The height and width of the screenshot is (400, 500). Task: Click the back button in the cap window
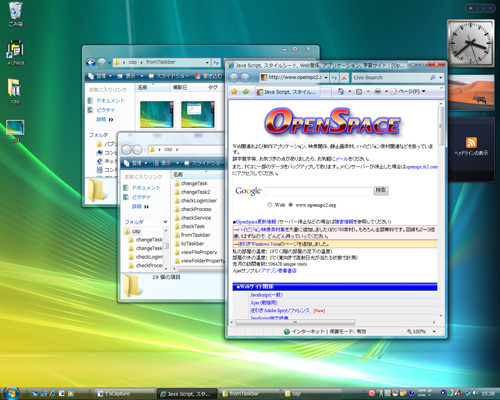point(127,149)
